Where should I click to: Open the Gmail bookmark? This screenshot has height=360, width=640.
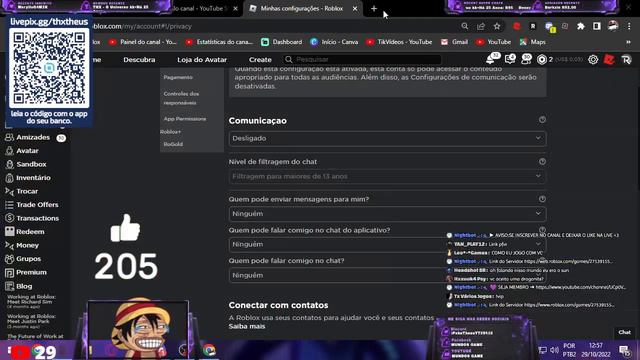tap(454, 42)
